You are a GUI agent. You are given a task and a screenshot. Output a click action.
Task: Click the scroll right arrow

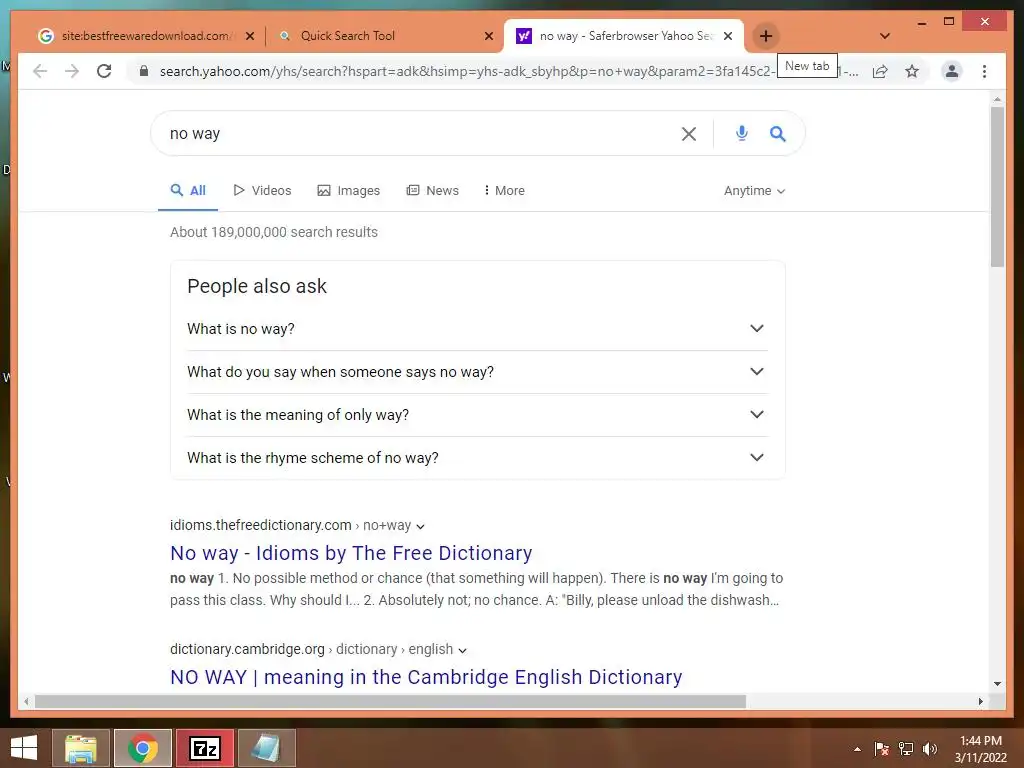980,701
